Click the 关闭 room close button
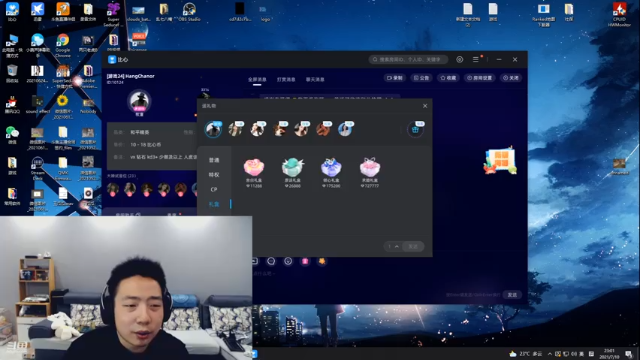The width and height of the screenshot is (640, 360). coord(511,78)
